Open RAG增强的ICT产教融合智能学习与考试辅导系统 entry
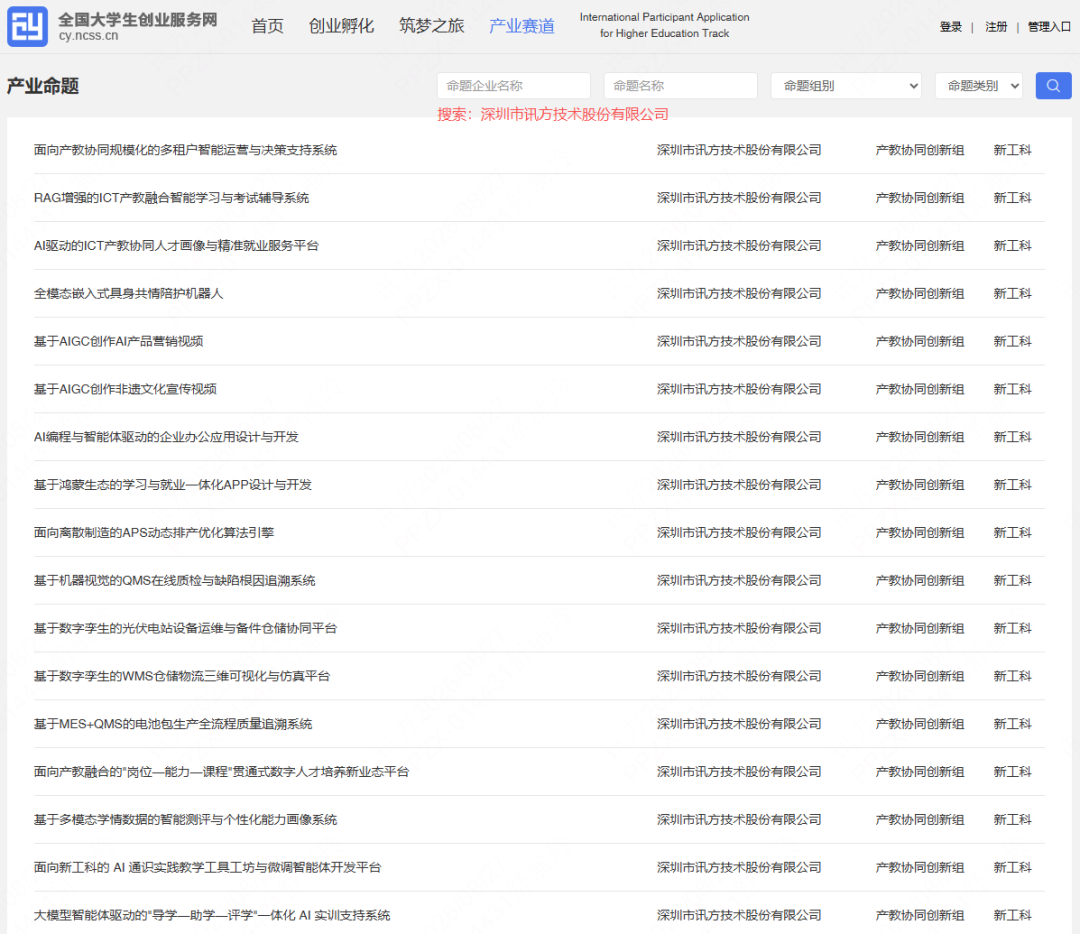The image size is (1080, 934). coord(172,198)
